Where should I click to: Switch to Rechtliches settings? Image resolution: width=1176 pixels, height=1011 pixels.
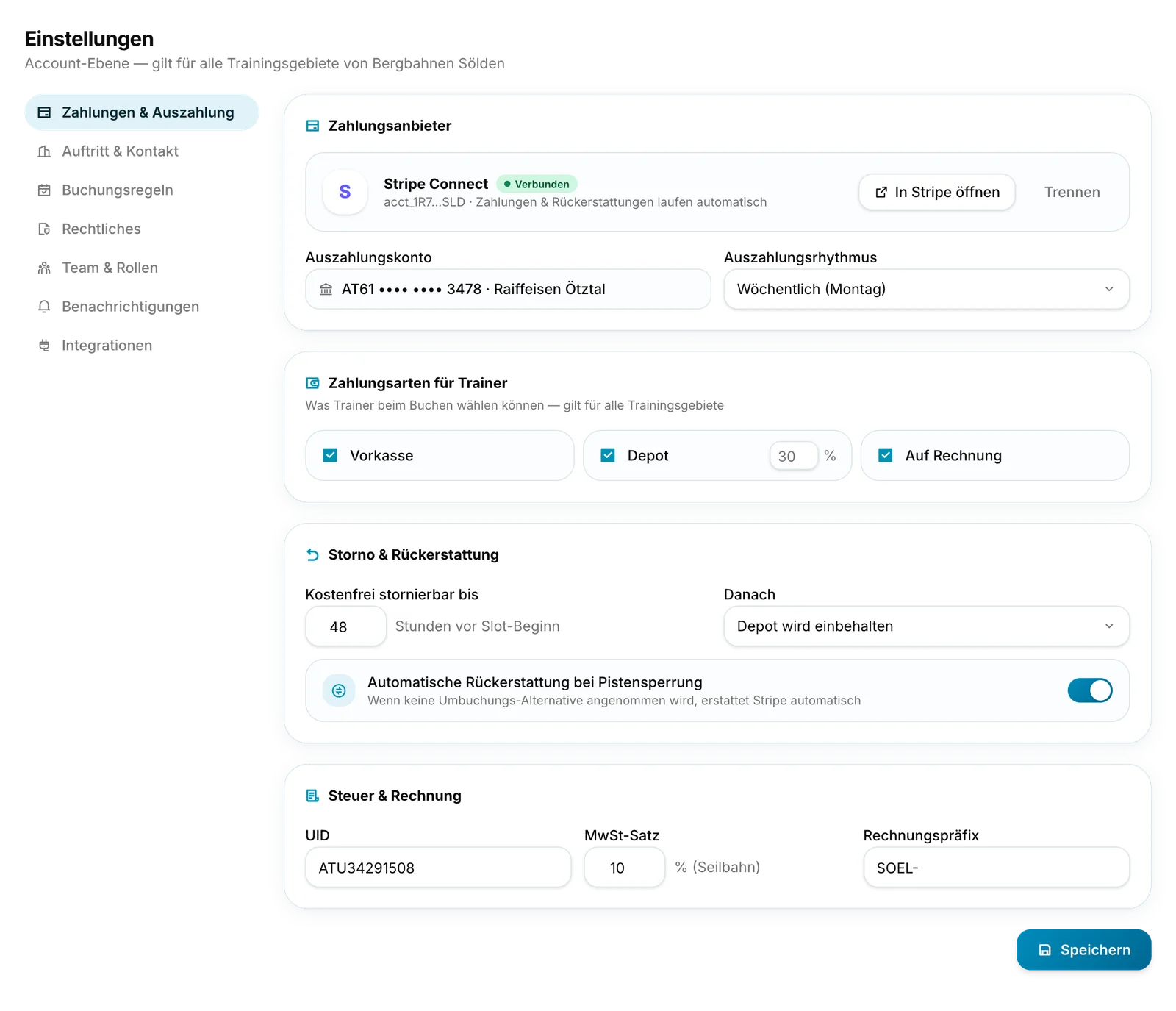(142, 229)
